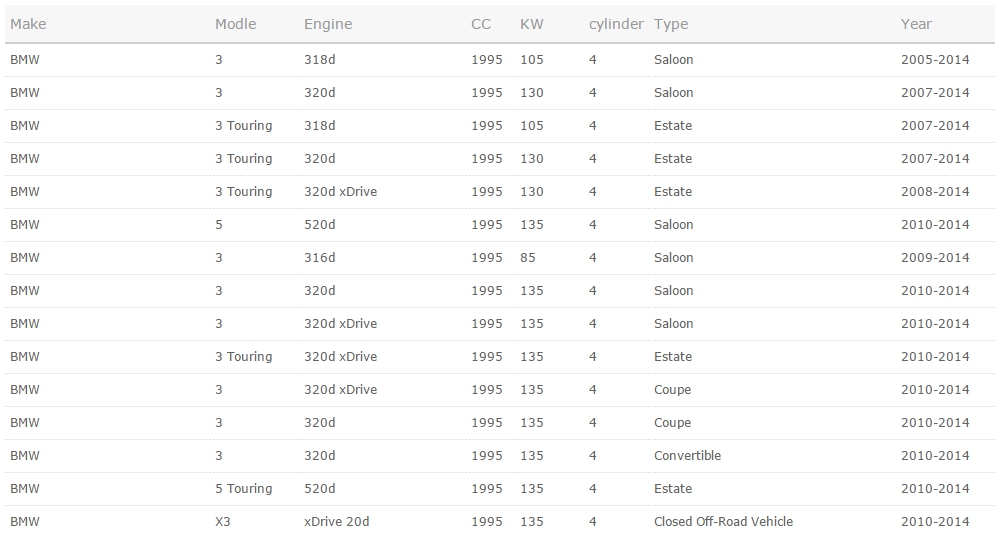
Task: Select the KW column header
Action: pos(531,24)
